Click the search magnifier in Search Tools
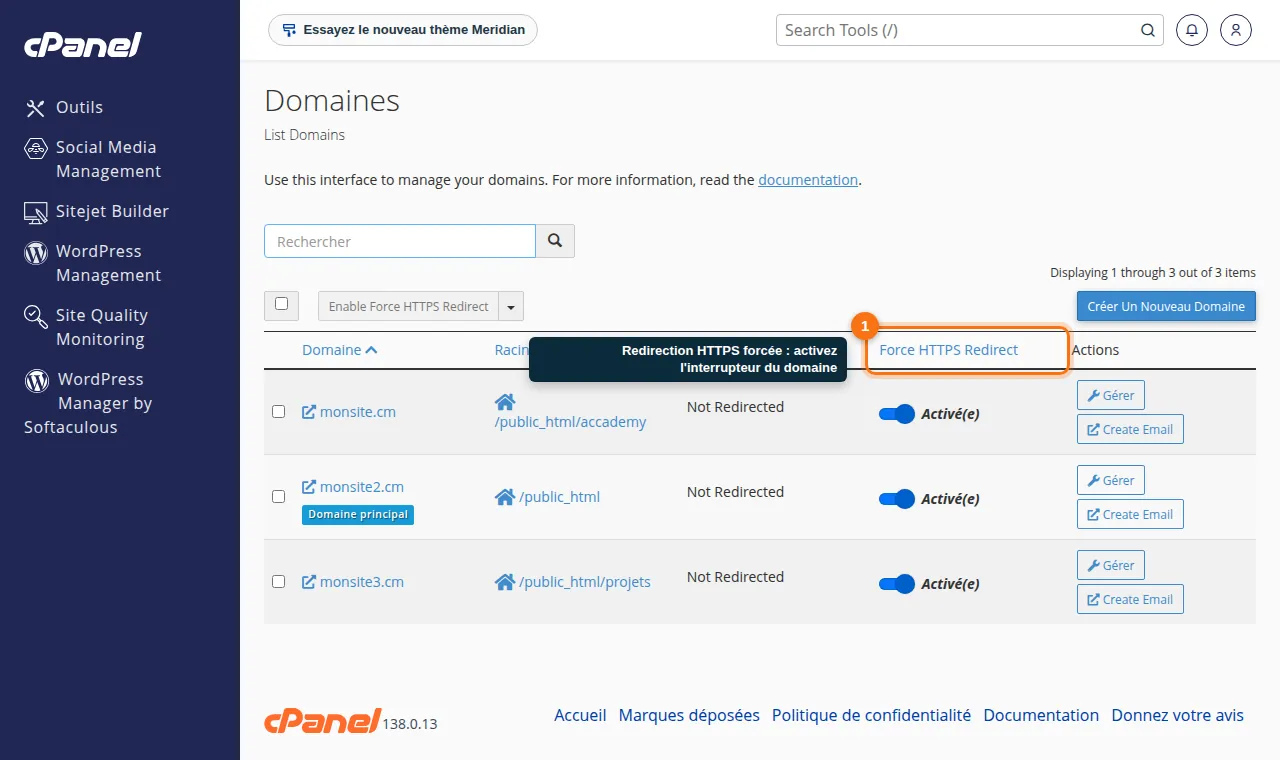This screenshot has height=760, width=1280. tap(1148, 30)
